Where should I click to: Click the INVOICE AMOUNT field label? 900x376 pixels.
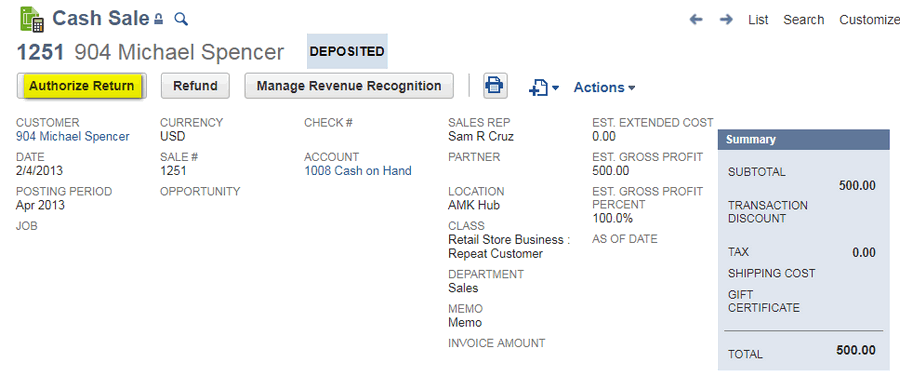pyautogui.click(x=496, y=343)
